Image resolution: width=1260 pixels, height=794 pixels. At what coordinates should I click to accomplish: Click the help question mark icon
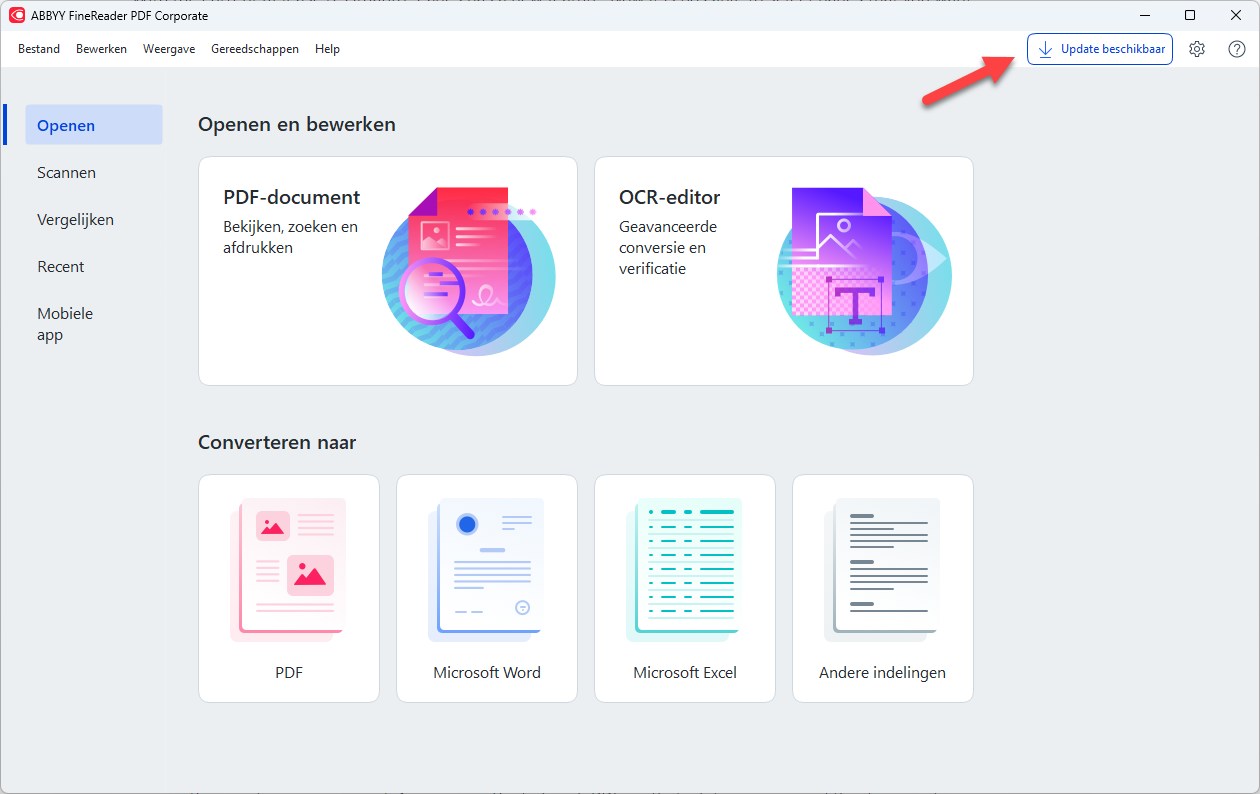click(x=1237, y=49)
